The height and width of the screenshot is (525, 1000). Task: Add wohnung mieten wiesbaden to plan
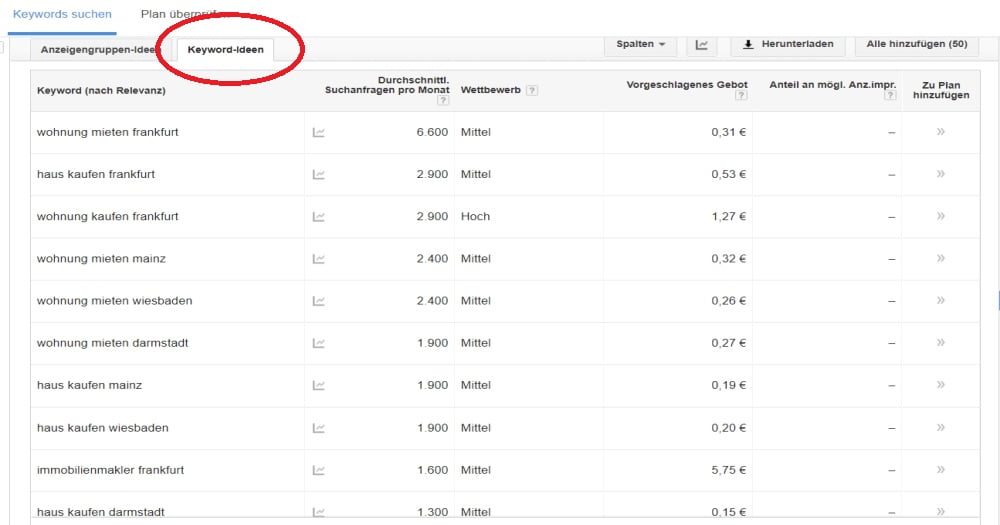coord(941,300)
